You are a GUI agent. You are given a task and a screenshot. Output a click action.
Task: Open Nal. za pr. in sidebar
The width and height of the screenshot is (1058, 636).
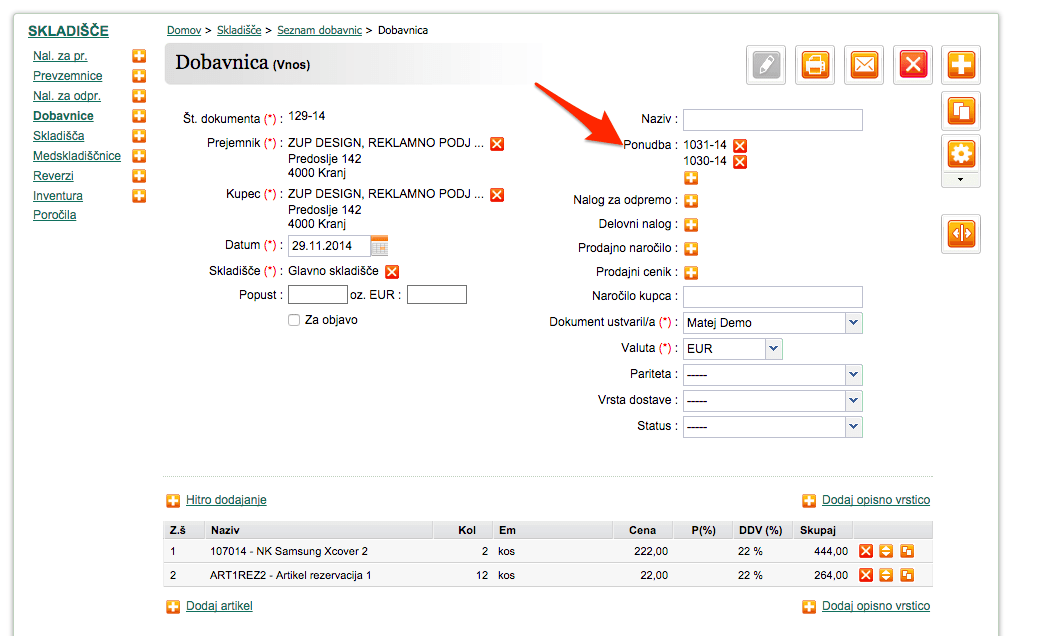coord(60,56)
